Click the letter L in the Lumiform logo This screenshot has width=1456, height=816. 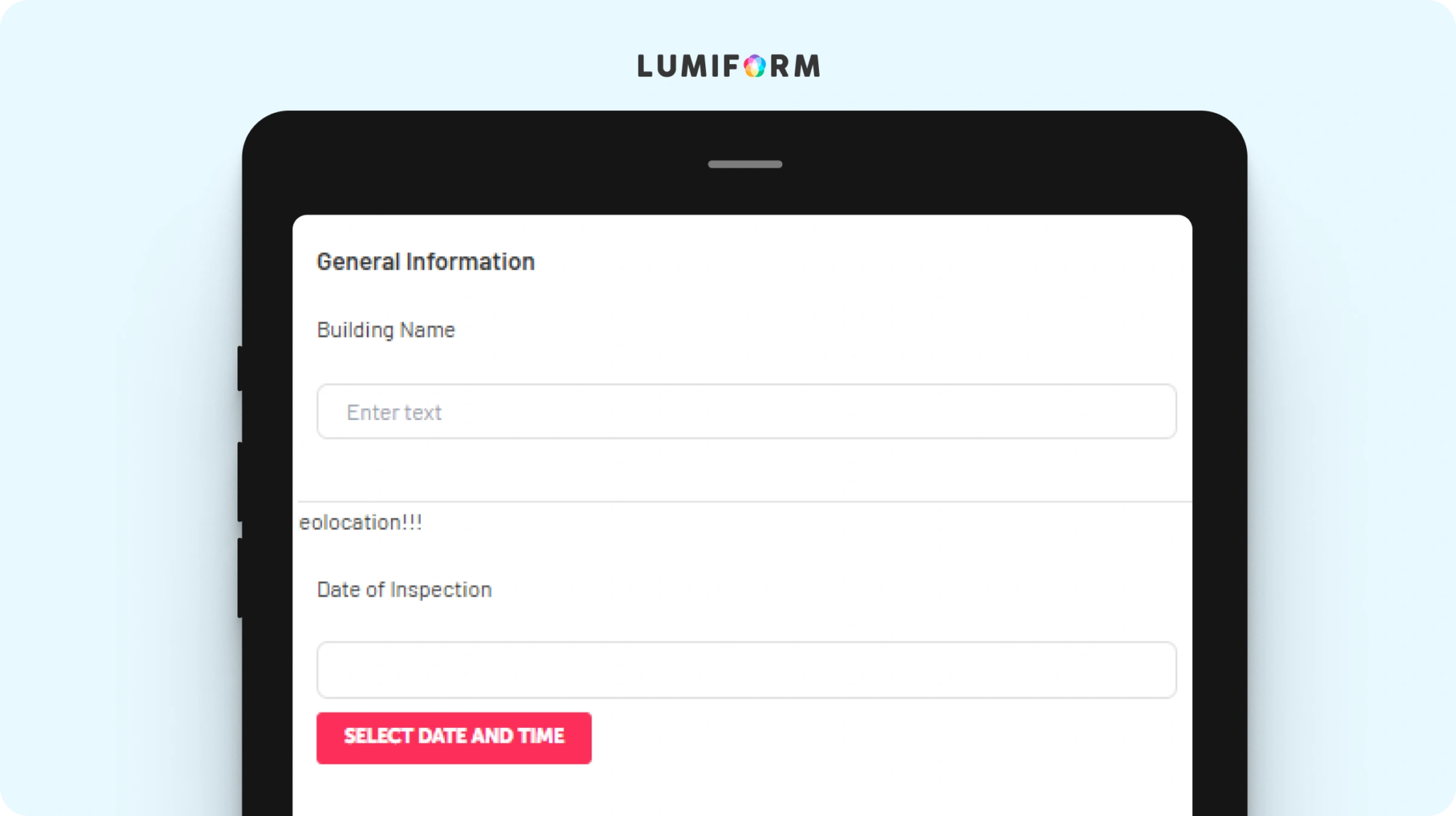pos(646,66)
